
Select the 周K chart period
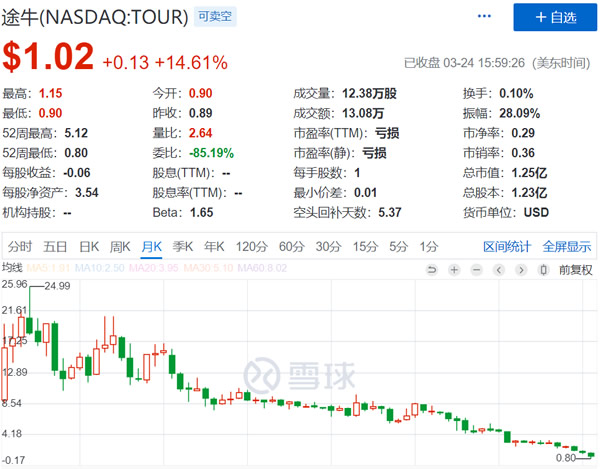pyautogui.click(x=120, y=246)
